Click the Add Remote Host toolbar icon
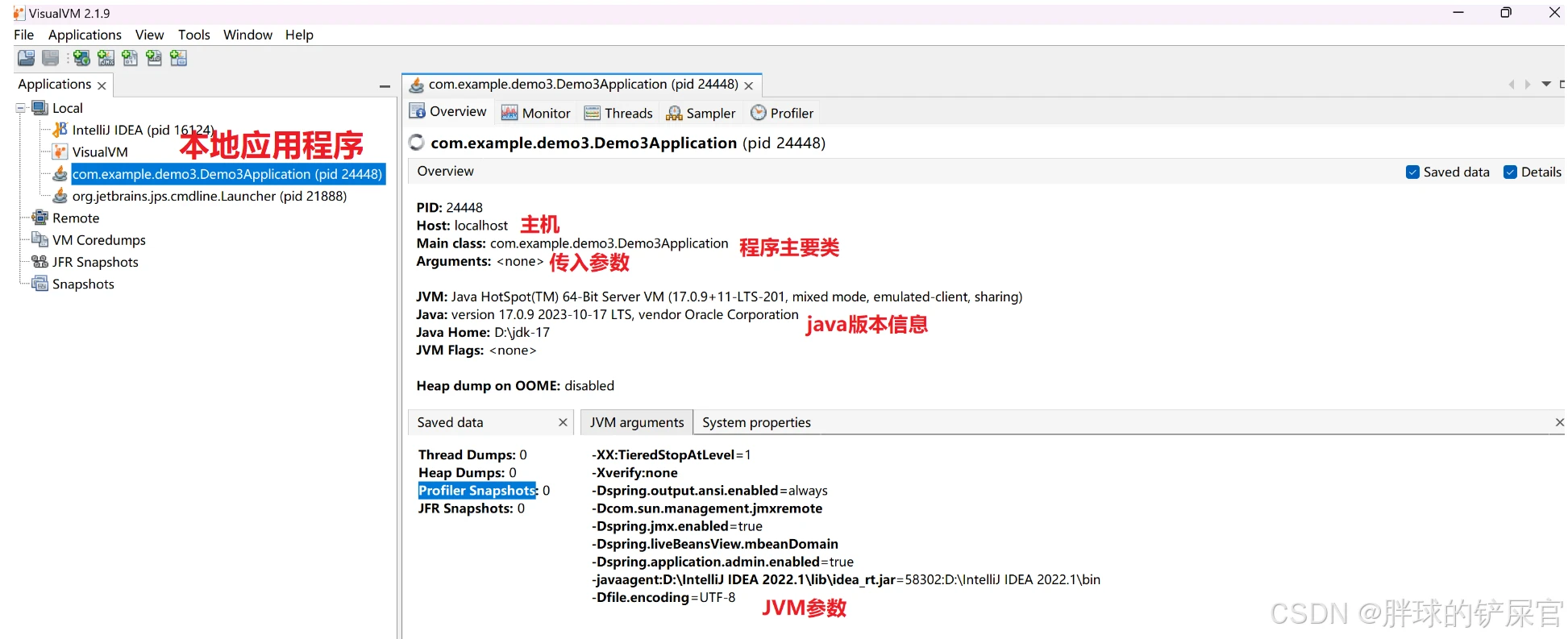The image size is (1568, 639). pyautogui.click(x=81, y=58)
